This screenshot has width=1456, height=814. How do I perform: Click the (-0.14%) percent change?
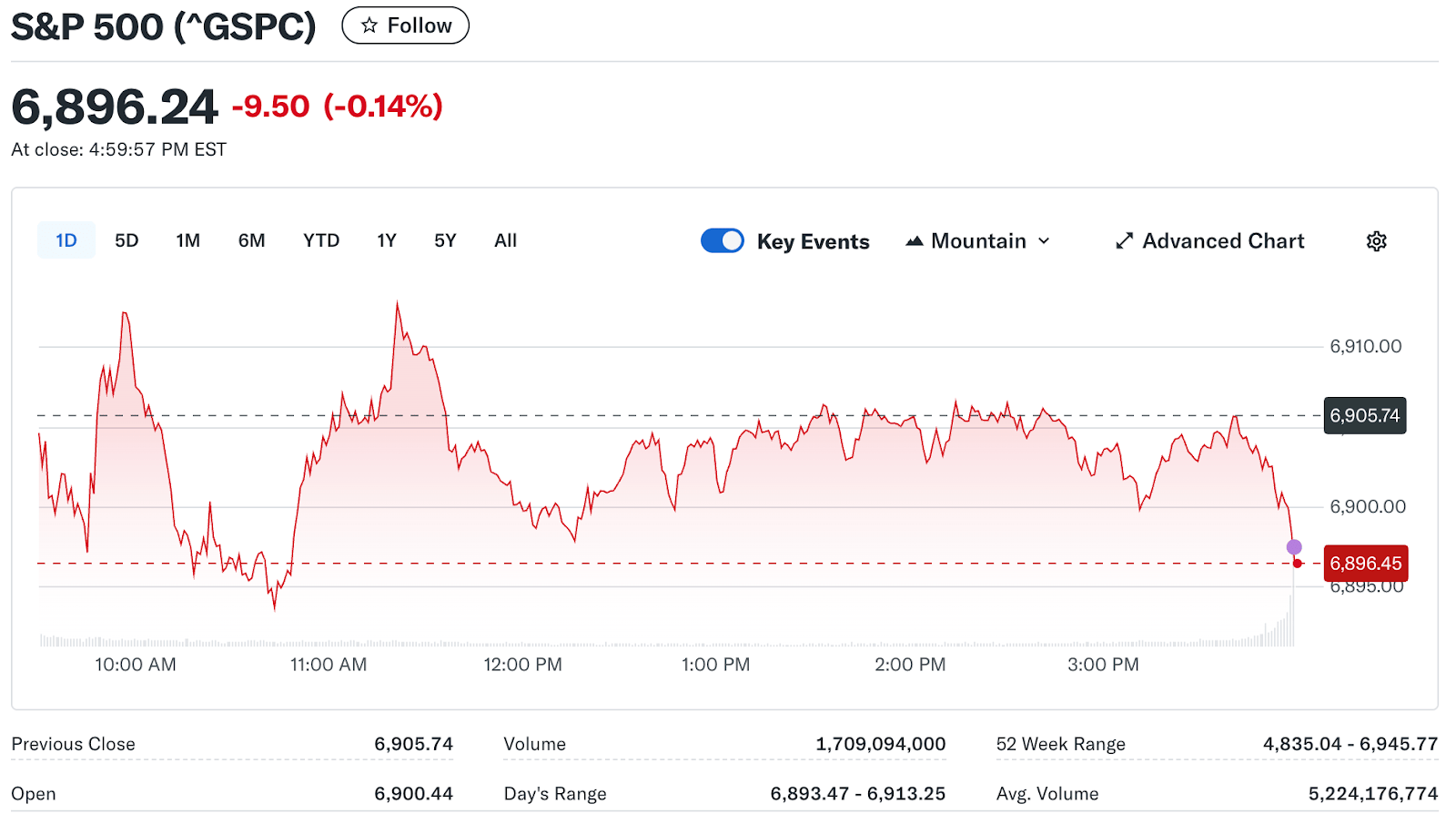[383, 107]
